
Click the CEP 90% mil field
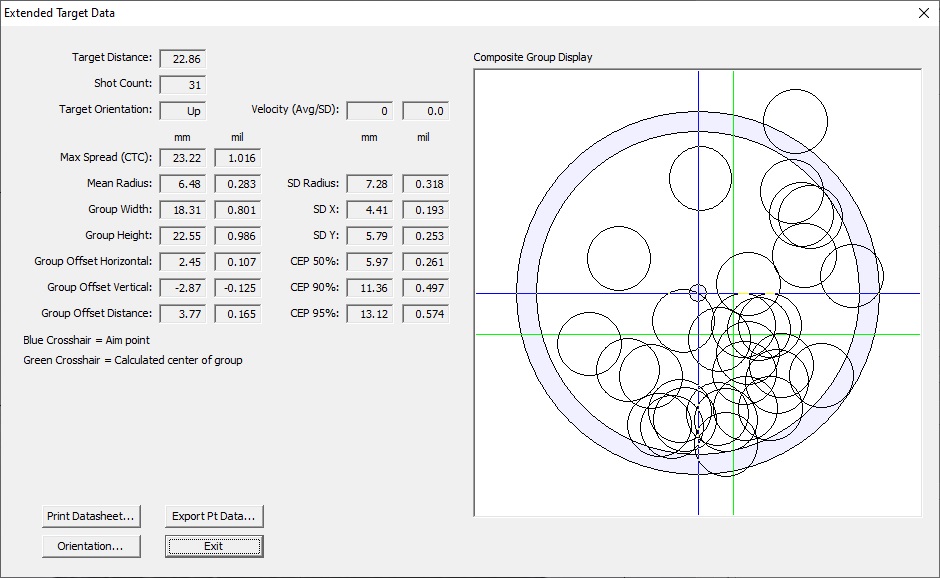pyautogui.click(x=426, y=288)
